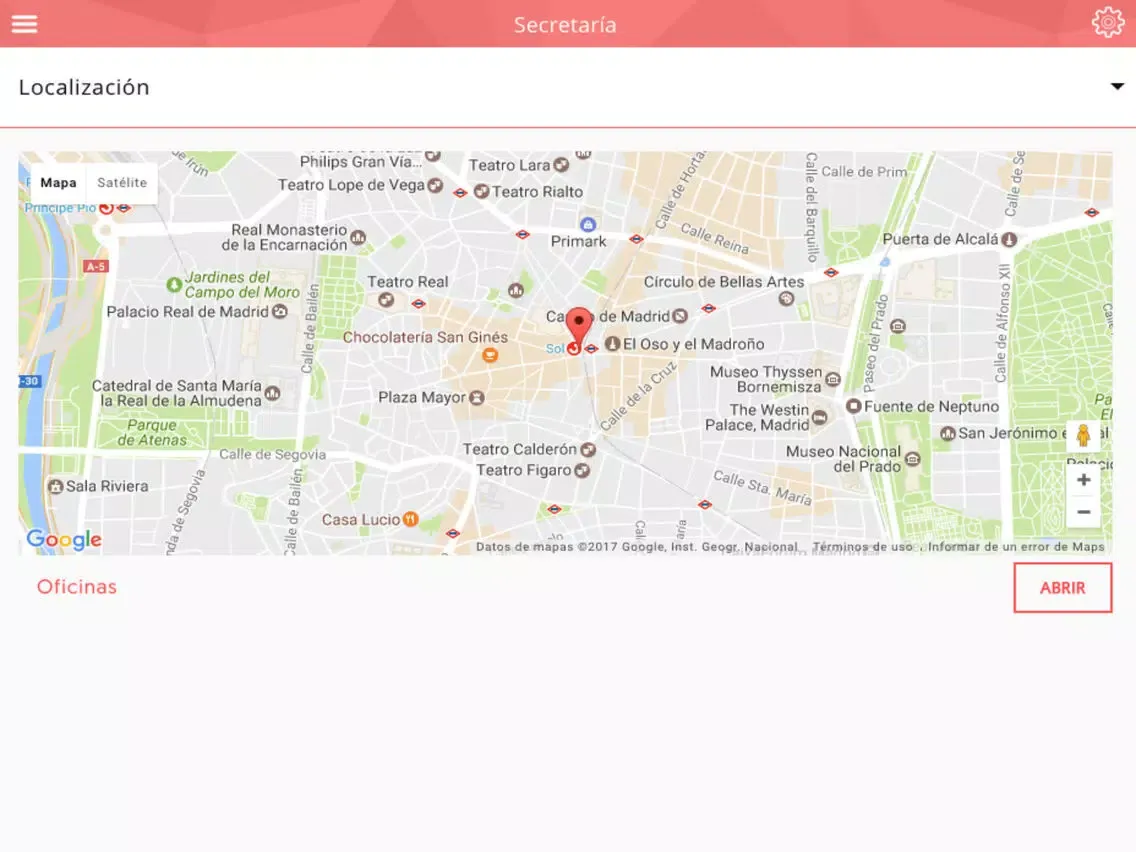1136x852 pixels.
Task: Select Chocolatería San Ginés cafe icon
Action: [490, 354]
